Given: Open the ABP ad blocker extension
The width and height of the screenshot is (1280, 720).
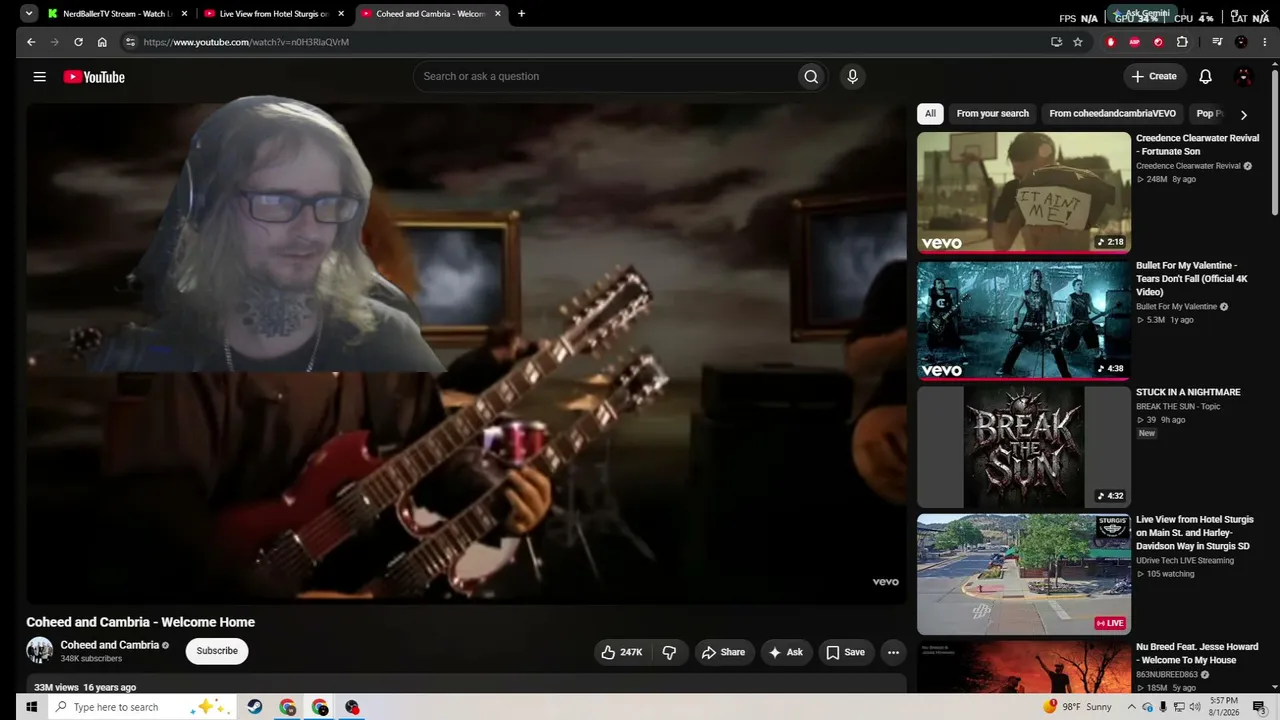Looking at the screenshot, I should pyautogui.click(x=1134, y=42).
